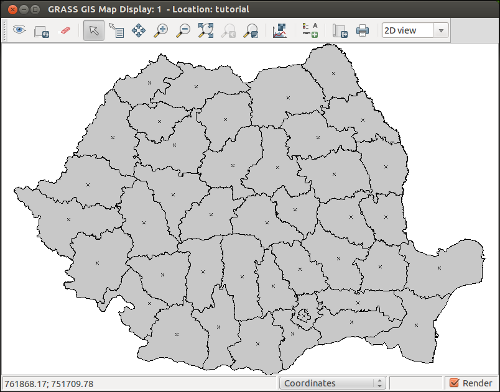Activate the Query raster/vector map tool
This screenshot has height=392, width=500.
pos(117,31)
